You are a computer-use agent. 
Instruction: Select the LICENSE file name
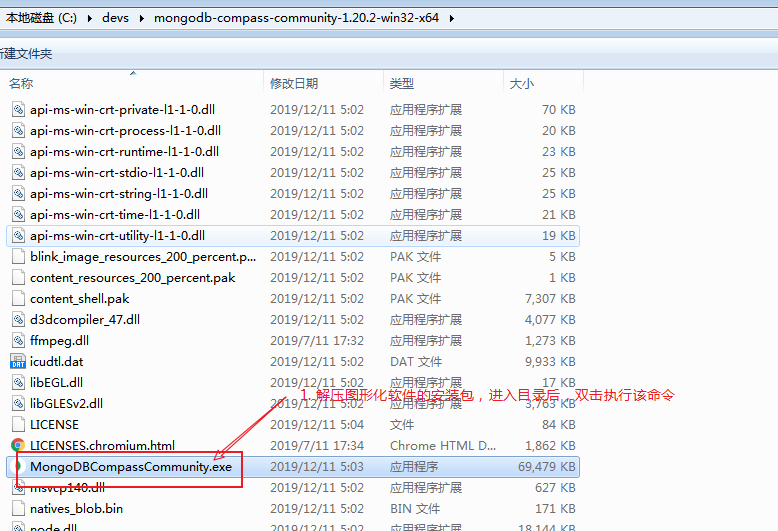[x=54, y=425]
